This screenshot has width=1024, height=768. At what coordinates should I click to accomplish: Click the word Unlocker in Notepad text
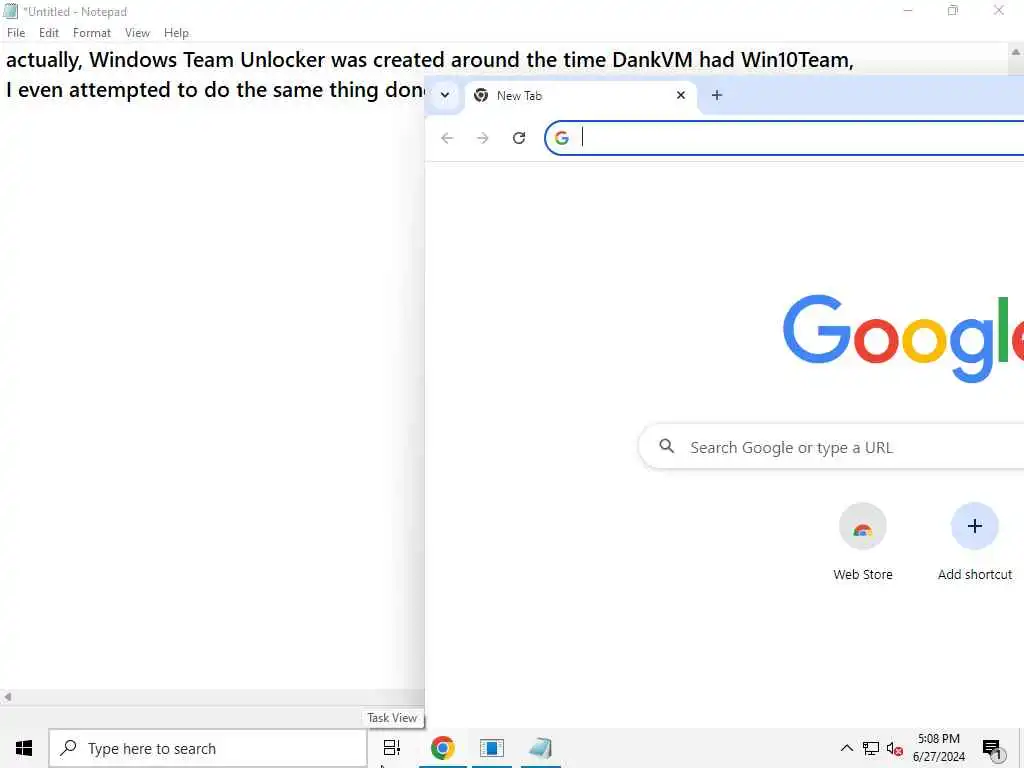(x=282, y=60)
